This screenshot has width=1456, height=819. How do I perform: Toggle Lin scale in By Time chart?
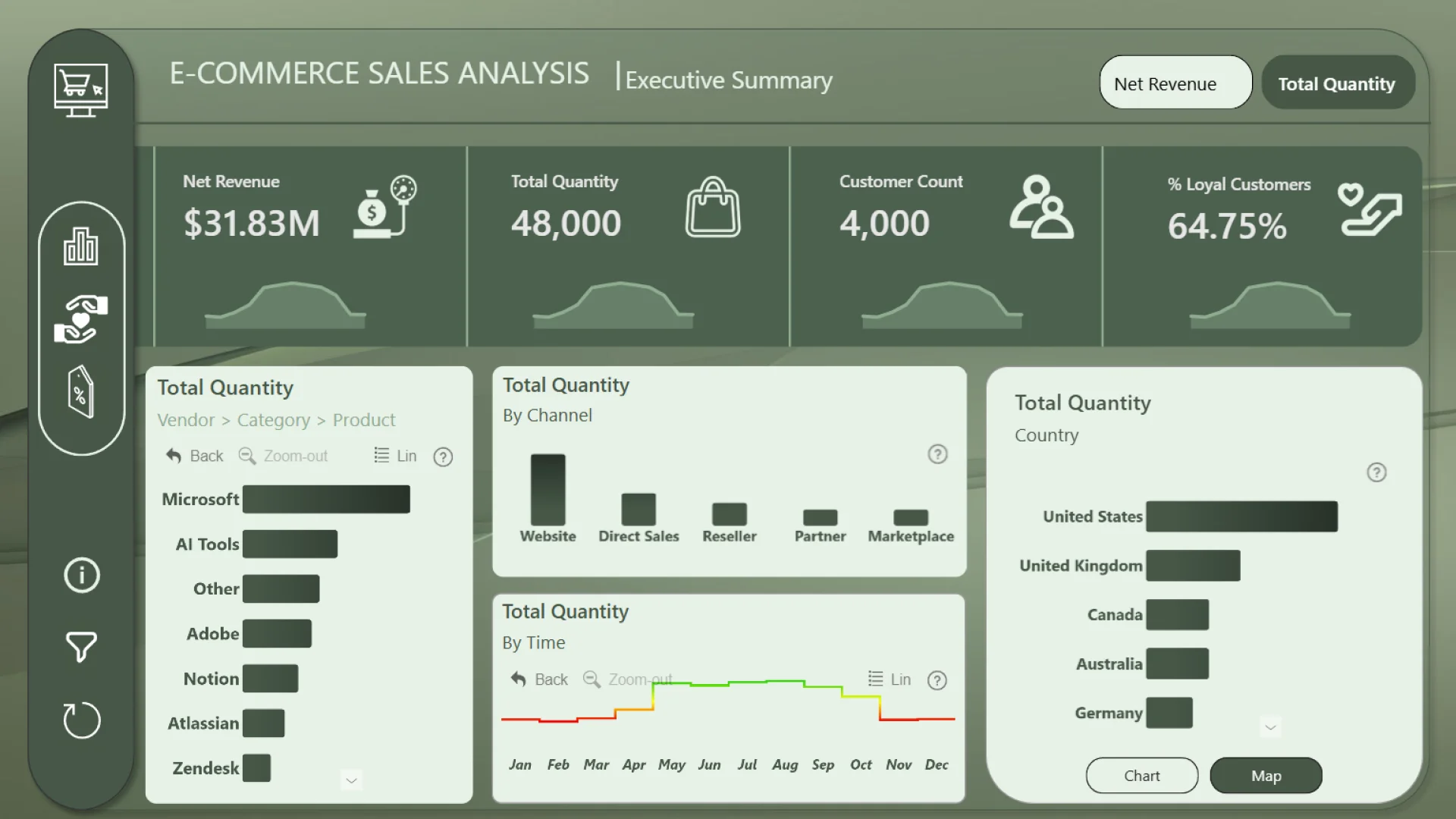pos(890,679)
